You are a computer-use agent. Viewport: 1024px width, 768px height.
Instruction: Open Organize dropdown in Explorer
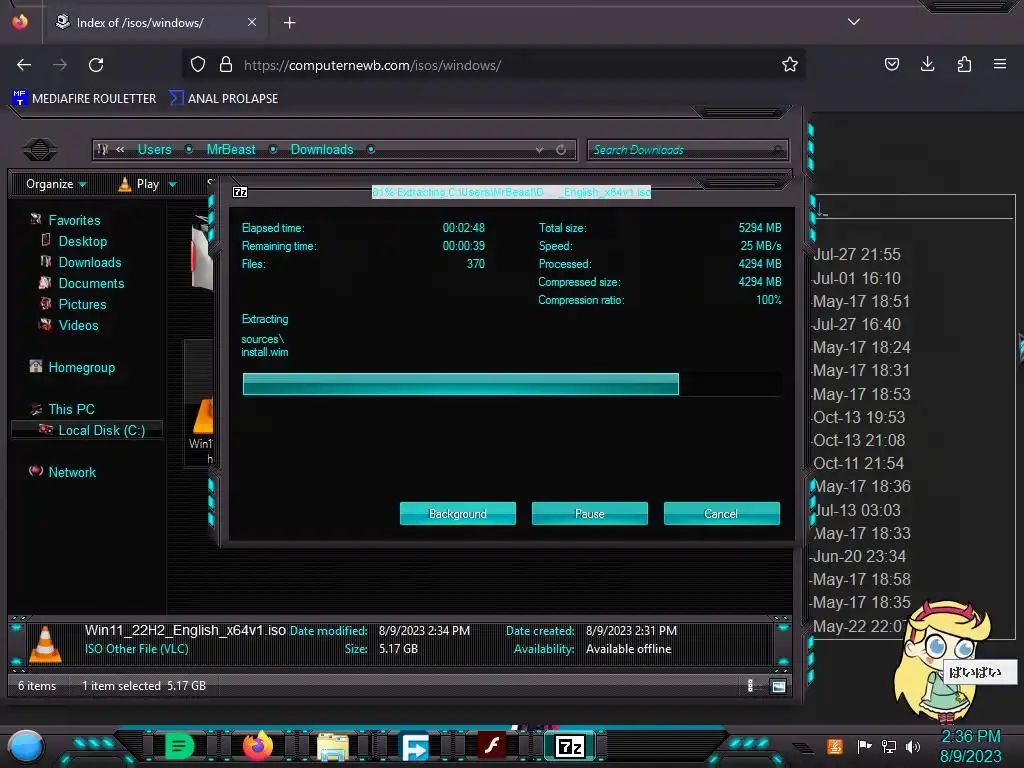click(x=56, y=184)
